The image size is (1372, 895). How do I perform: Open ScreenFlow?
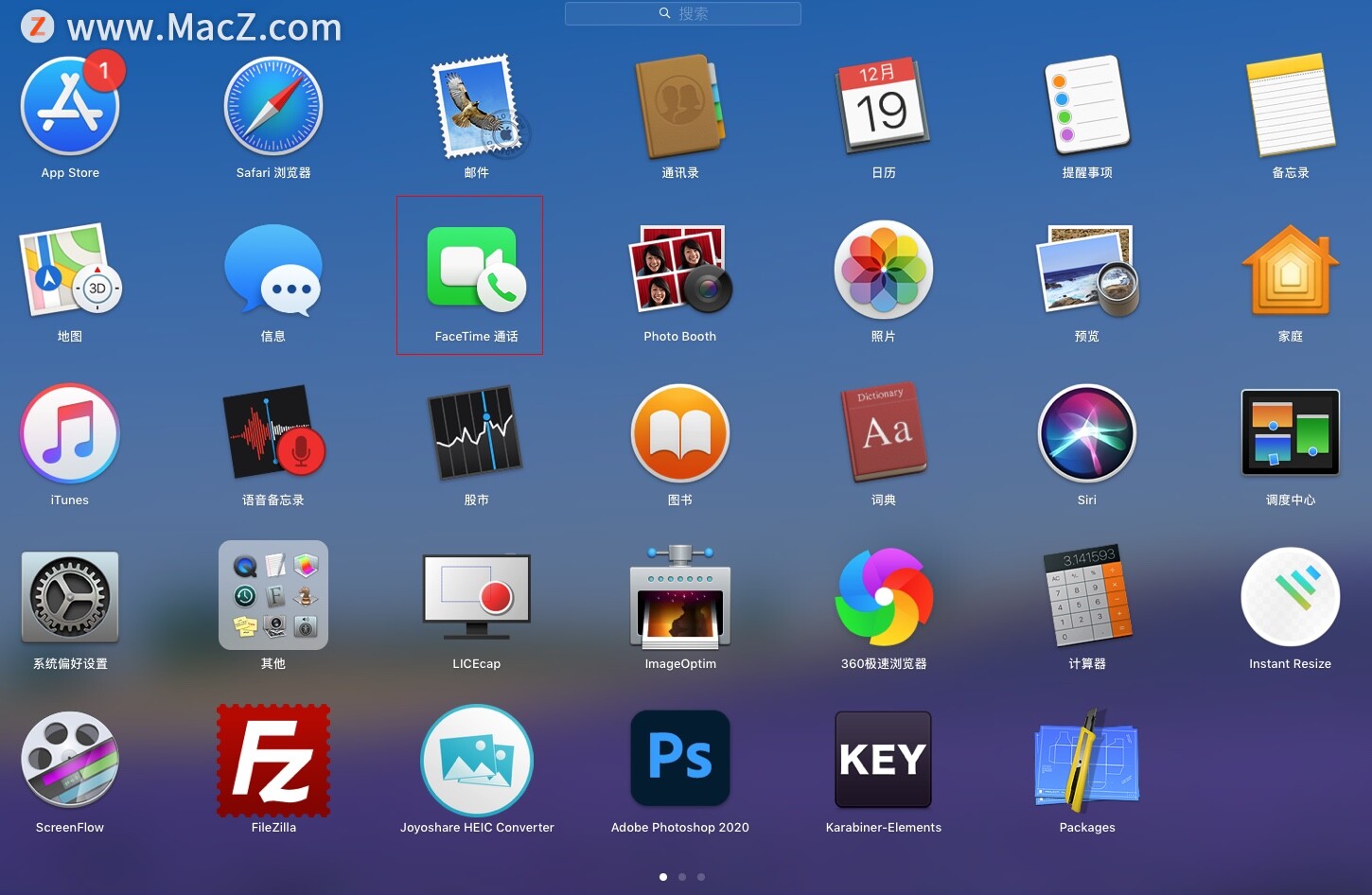coord(70,761)
